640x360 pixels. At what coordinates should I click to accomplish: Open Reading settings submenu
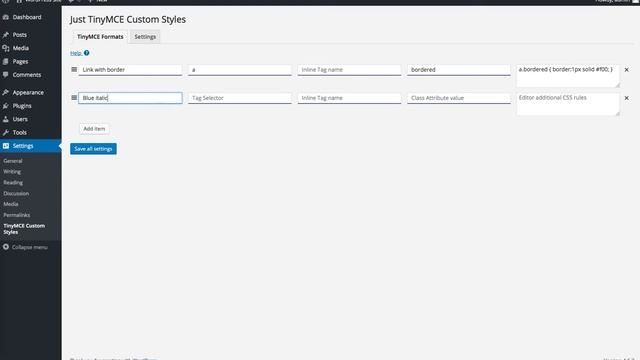tap(13, 182)
